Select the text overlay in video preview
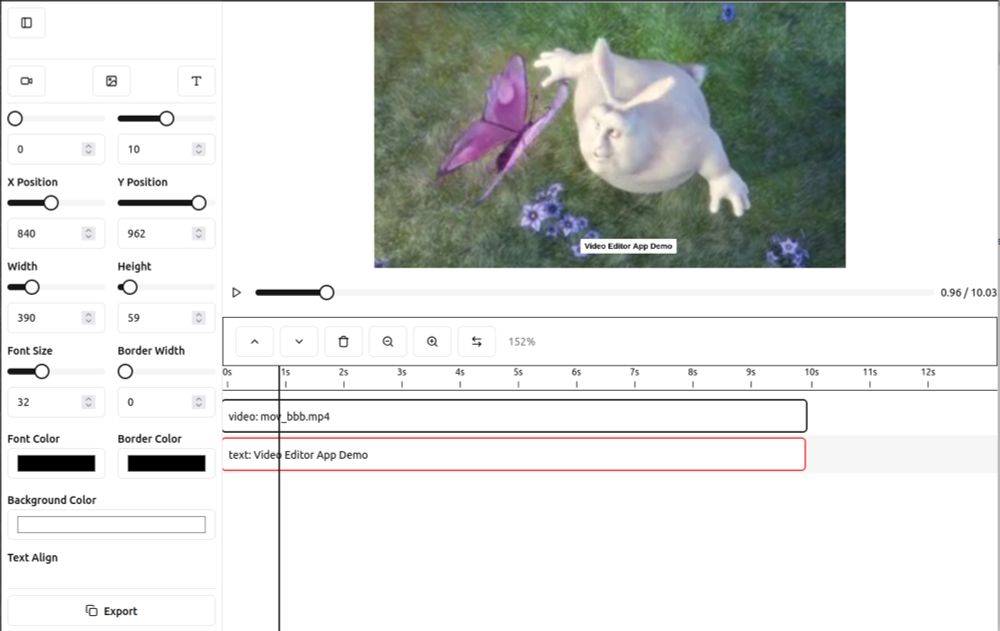The width and height of the screenshot is (1000, 631). 628,246
